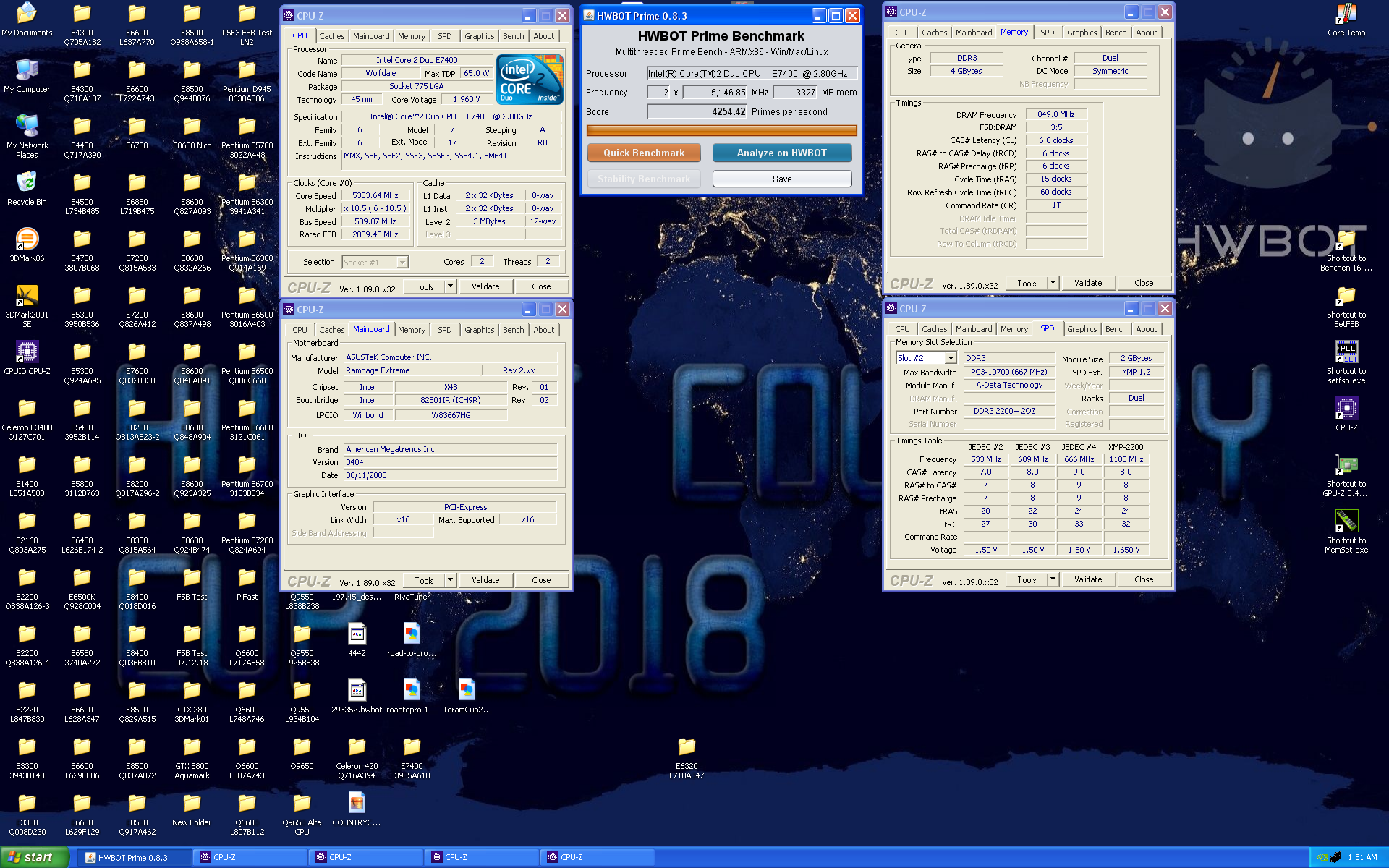Viewport: 1389px width, 868px height.
Task: Select Bench tab in the Mainboard CPU-Z window
Action: tap(513, 330)
